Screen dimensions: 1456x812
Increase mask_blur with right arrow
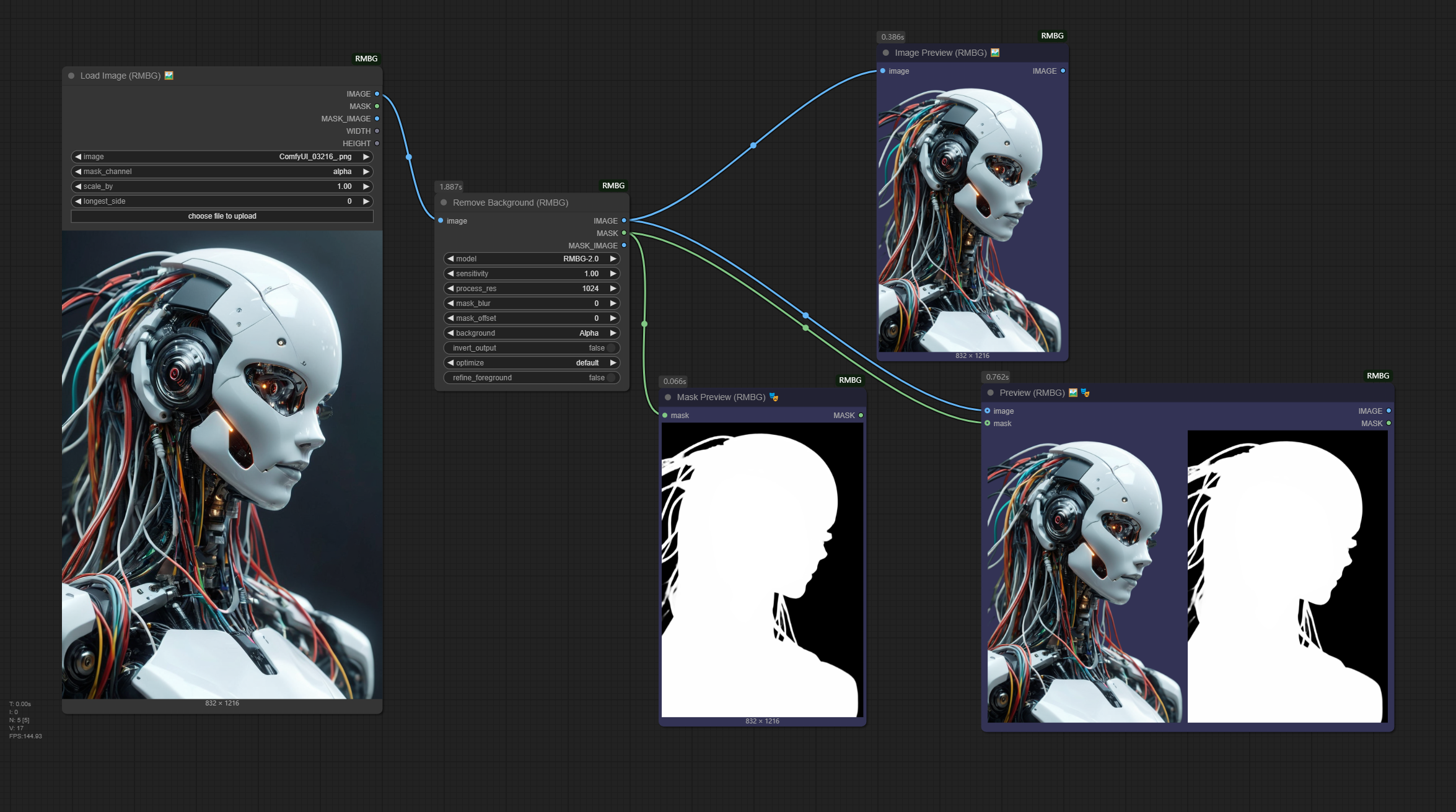pos(613,303)
